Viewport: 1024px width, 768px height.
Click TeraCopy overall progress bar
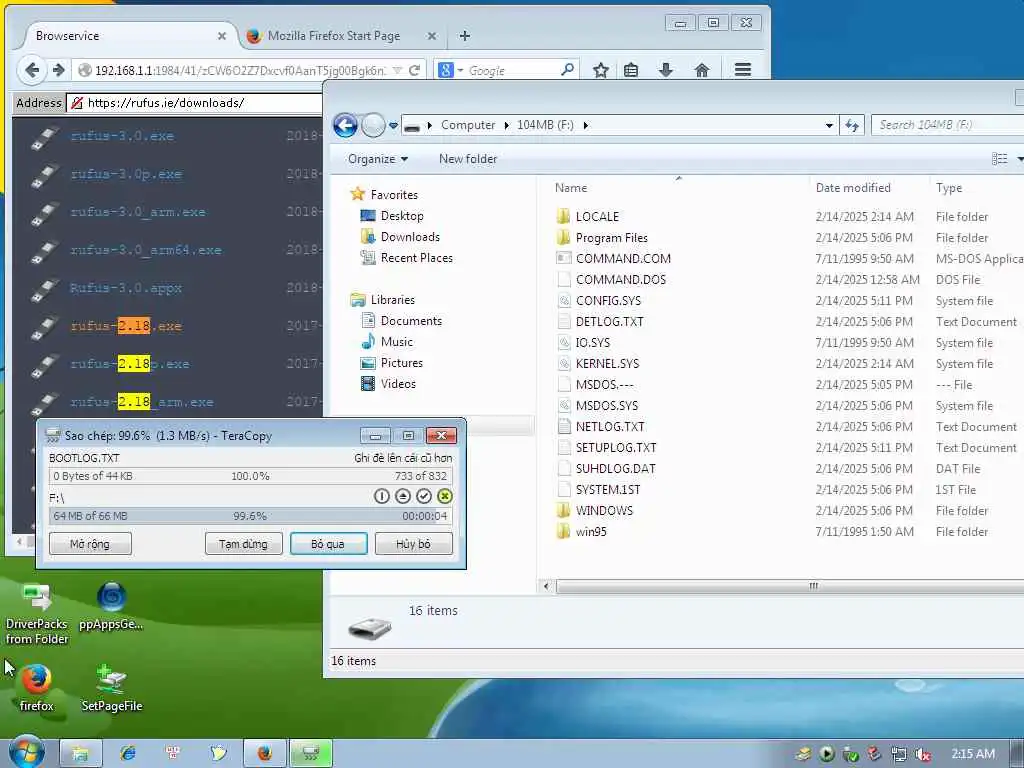[250, 516]
